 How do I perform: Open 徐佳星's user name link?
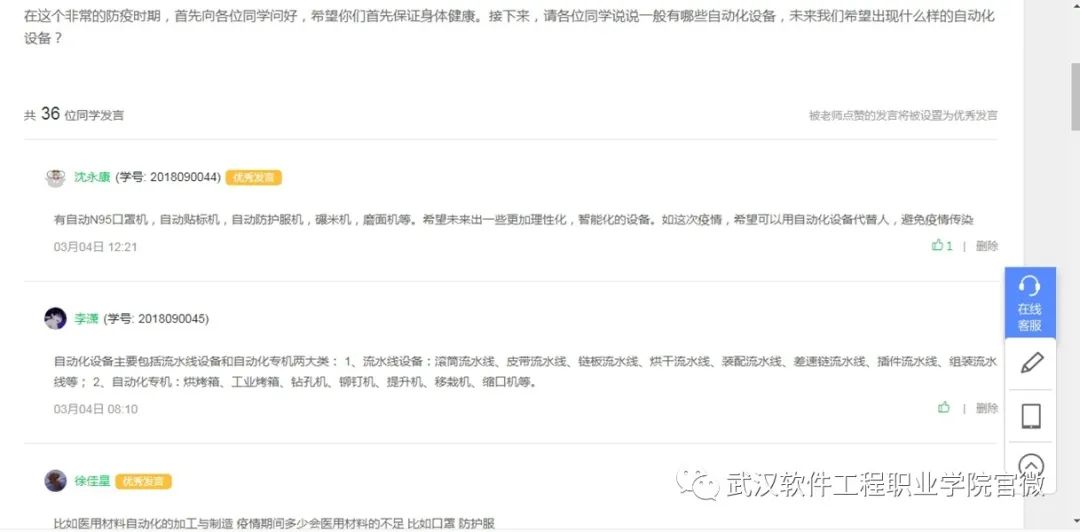click(x=92, y=481)
